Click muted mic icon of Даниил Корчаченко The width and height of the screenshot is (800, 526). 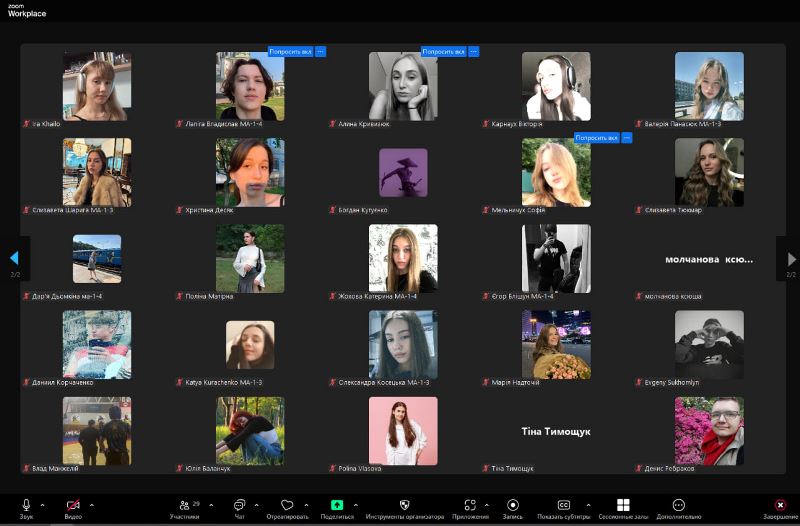click(26, 382)
